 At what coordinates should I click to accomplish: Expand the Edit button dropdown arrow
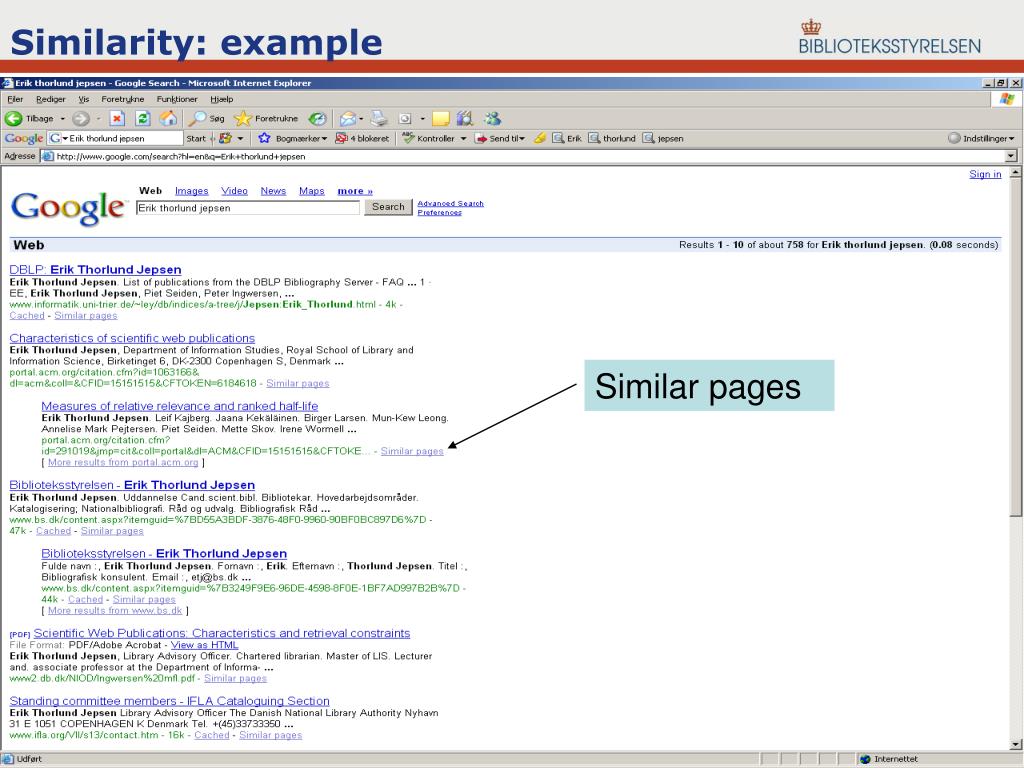coord(423,119)
